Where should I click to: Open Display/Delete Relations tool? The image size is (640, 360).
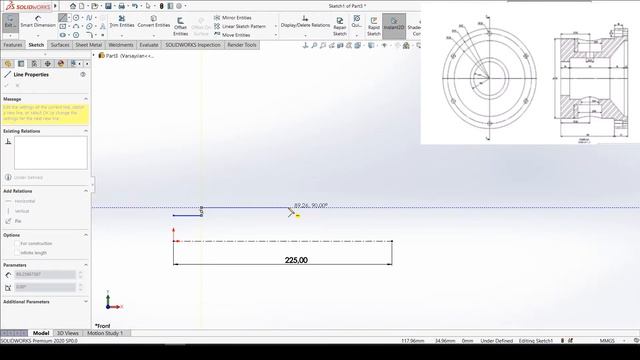(x=305, y=22)
